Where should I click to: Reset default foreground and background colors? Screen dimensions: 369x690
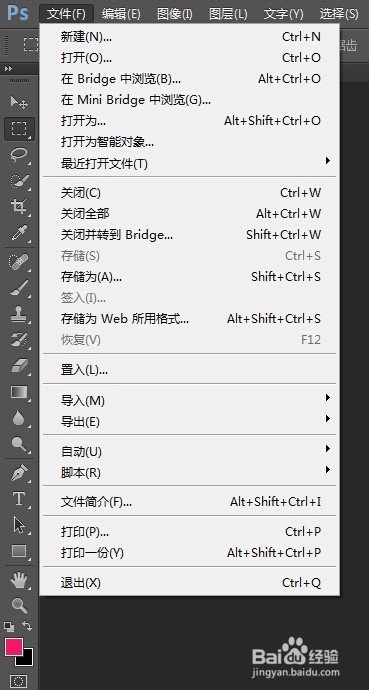click(x=8, y=626)
